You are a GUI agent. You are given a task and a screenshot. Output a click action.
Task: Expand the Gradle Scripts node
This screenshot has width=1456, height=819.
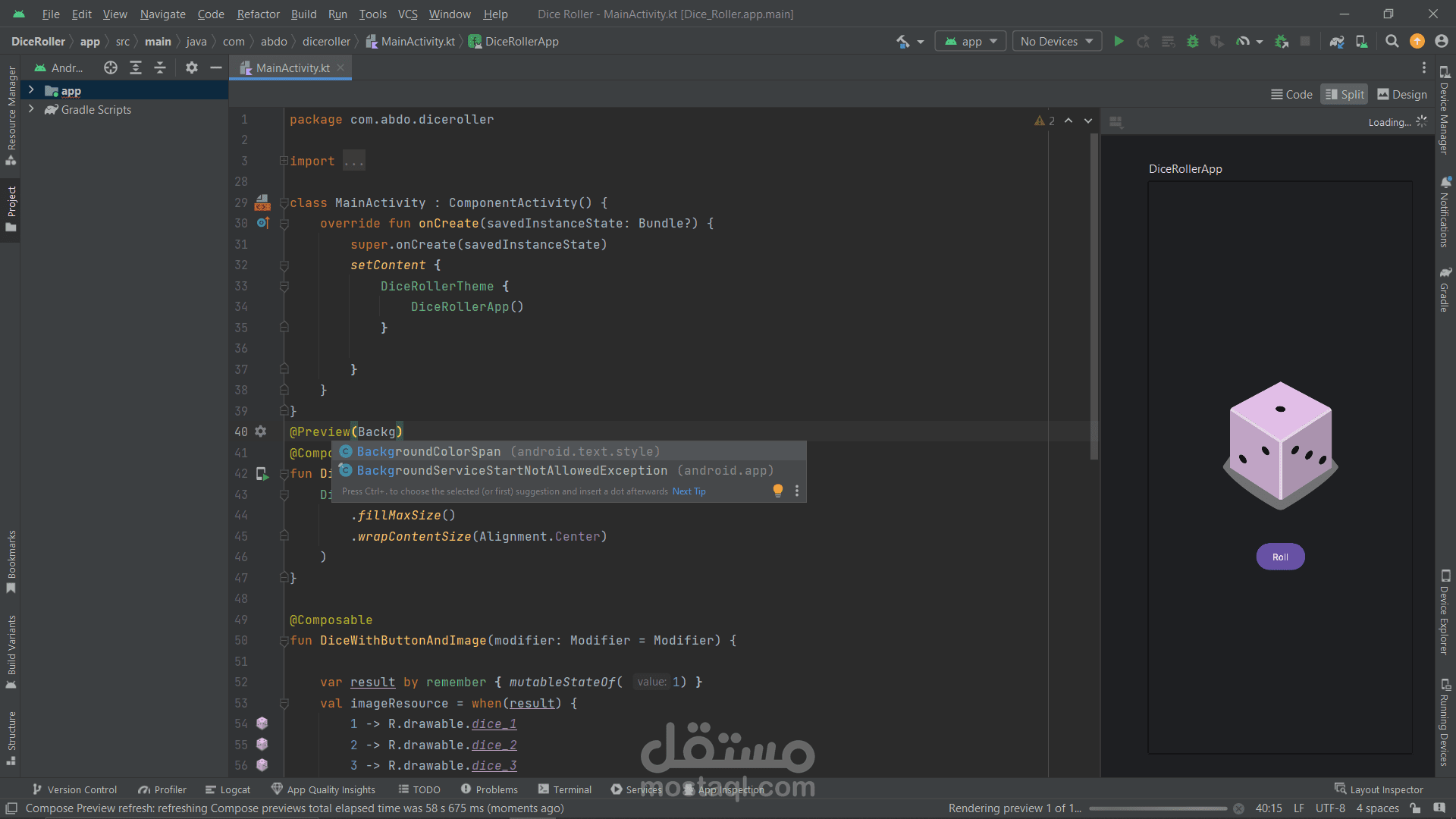(x=31, y=109)
